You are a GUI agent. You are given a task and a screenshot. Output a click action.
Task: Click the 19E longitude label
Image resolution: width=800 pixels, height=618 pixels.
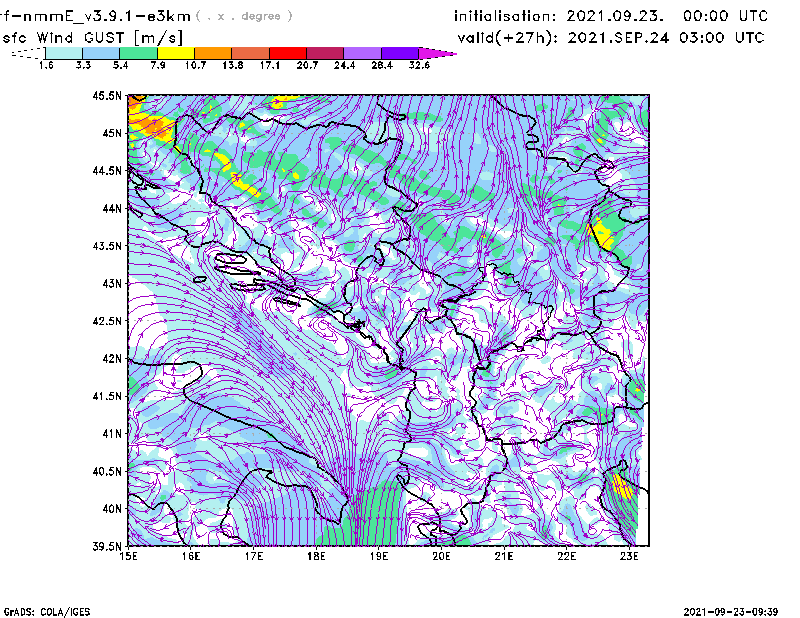(379, 556)
